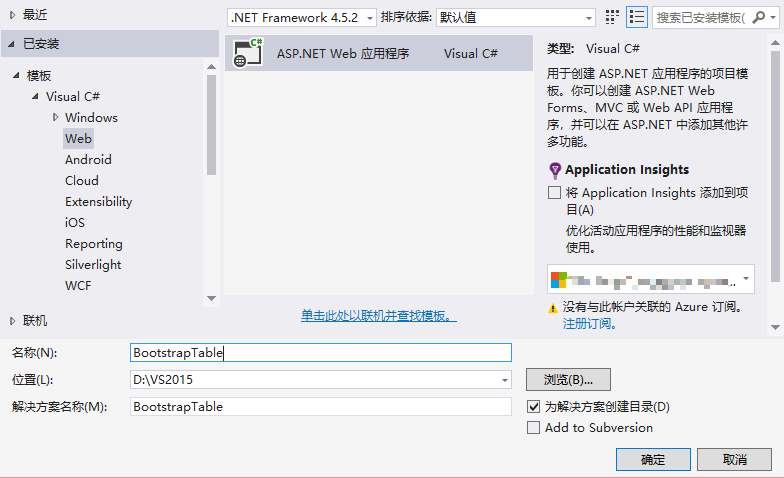
Task: Click the Azure warning triangle icon
Action: tap(552, 308)
